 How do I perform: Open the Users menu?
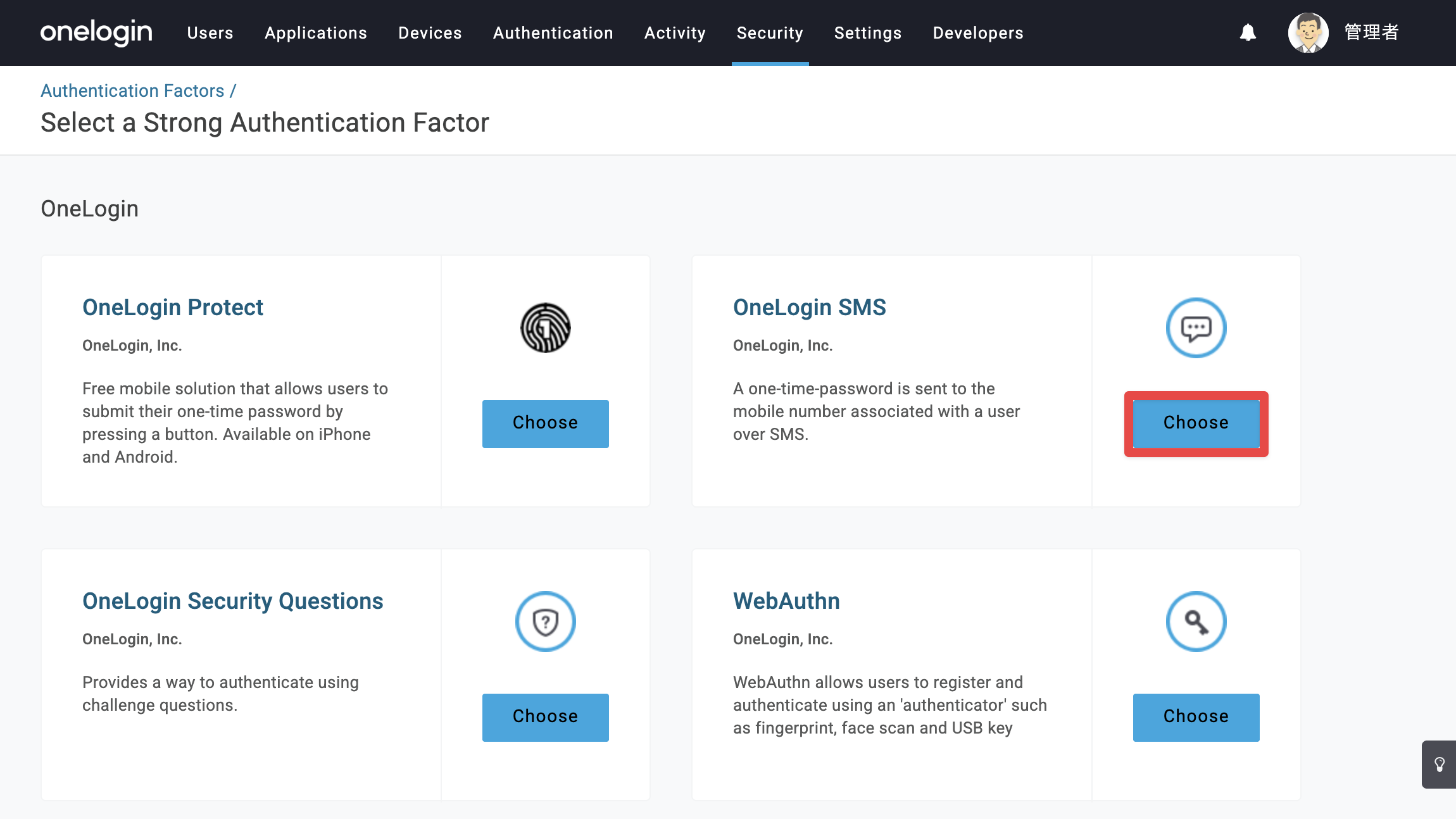(x=210, y=33)
